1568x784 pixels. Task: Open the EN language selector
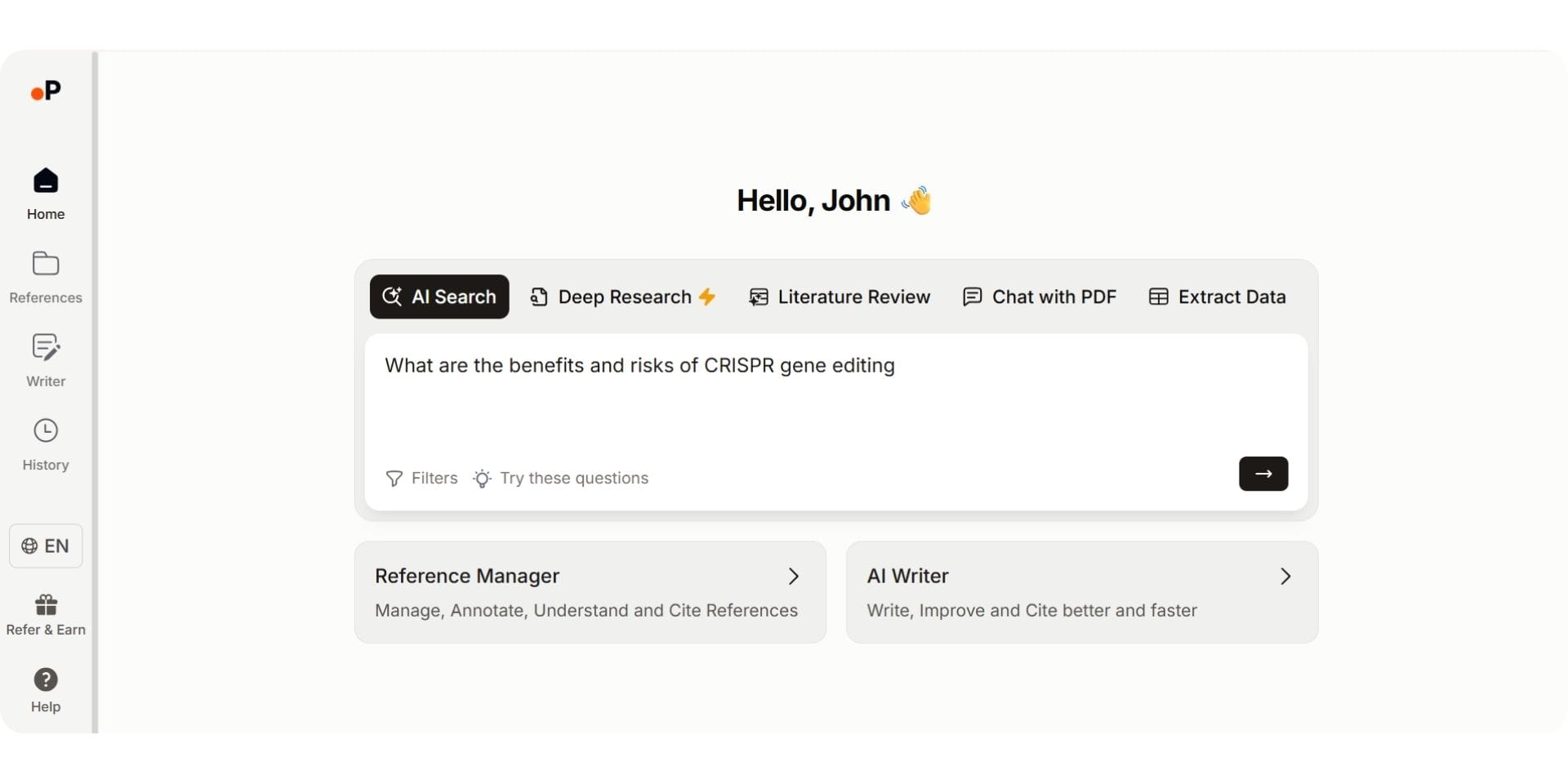pyautogui.click(x=45, y=546)
